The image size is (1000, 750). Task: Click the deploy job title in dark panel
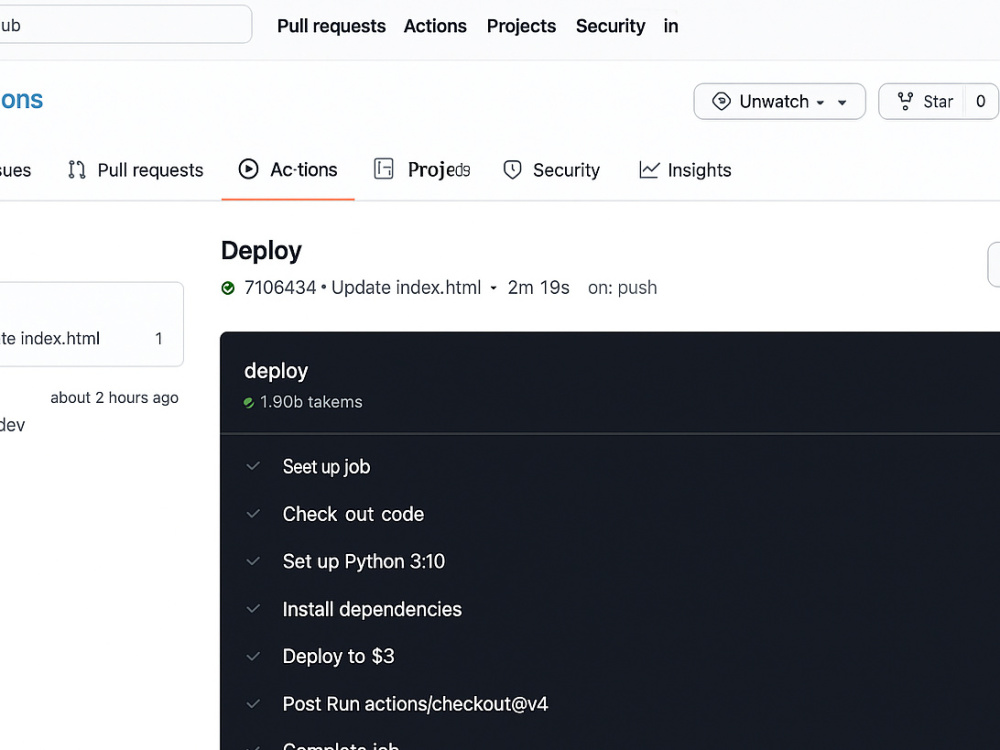click(276, 371)
